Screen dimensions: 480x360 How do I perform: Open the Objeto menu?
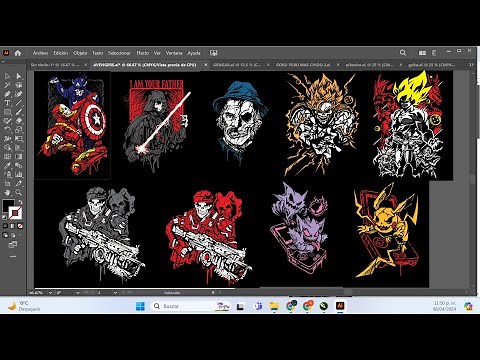[80, 53]
